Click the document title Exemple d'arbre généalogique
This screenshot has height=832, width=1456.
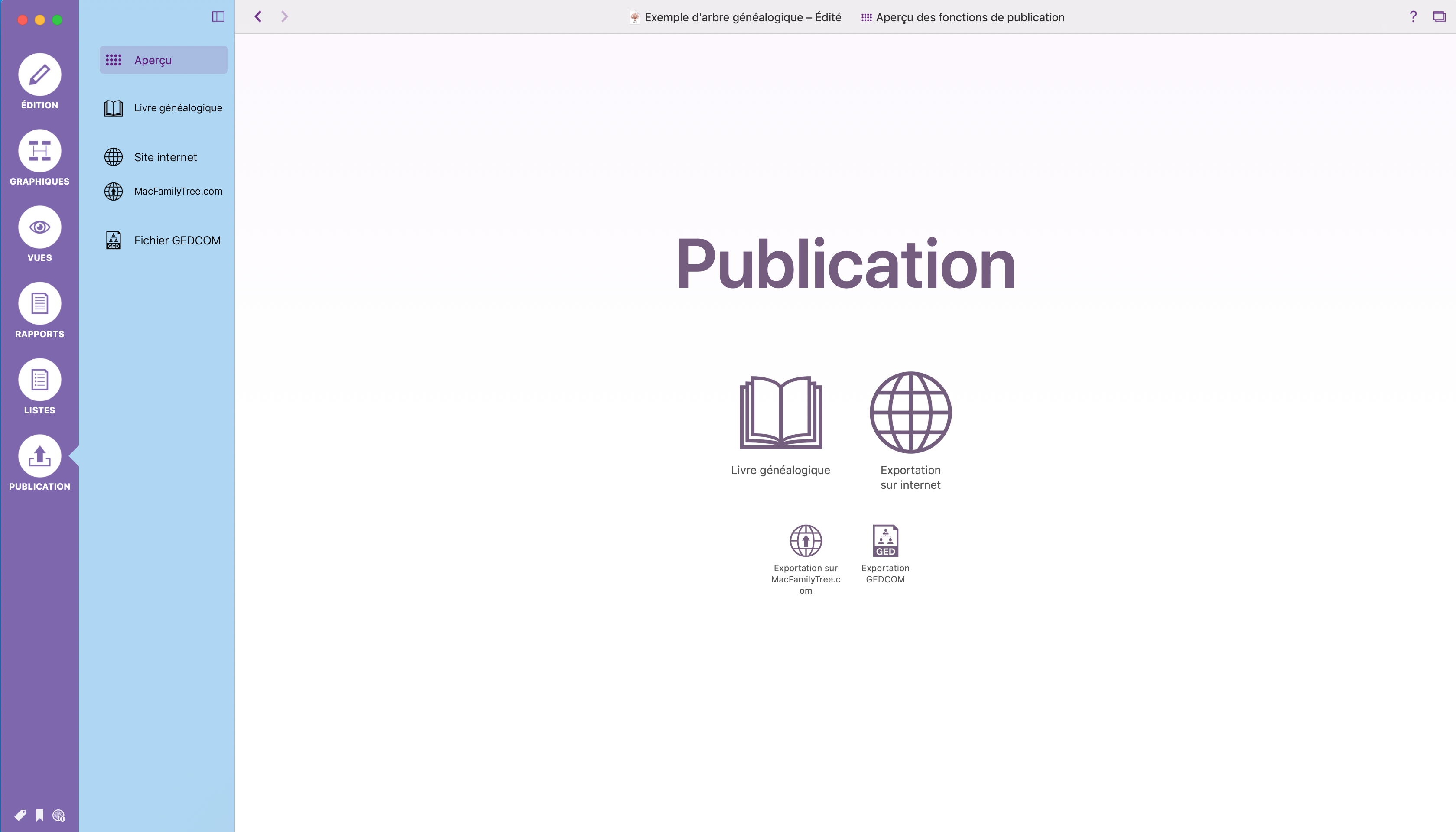(x=742, y=17)
